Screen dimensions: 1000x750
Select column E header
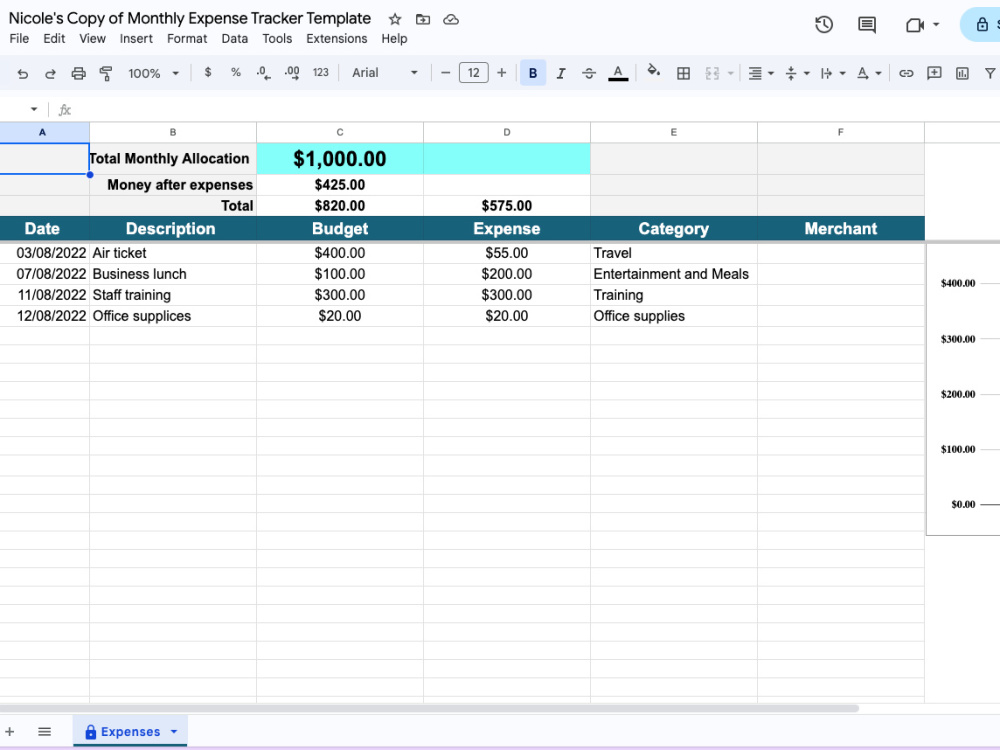(x=673, y=132)
